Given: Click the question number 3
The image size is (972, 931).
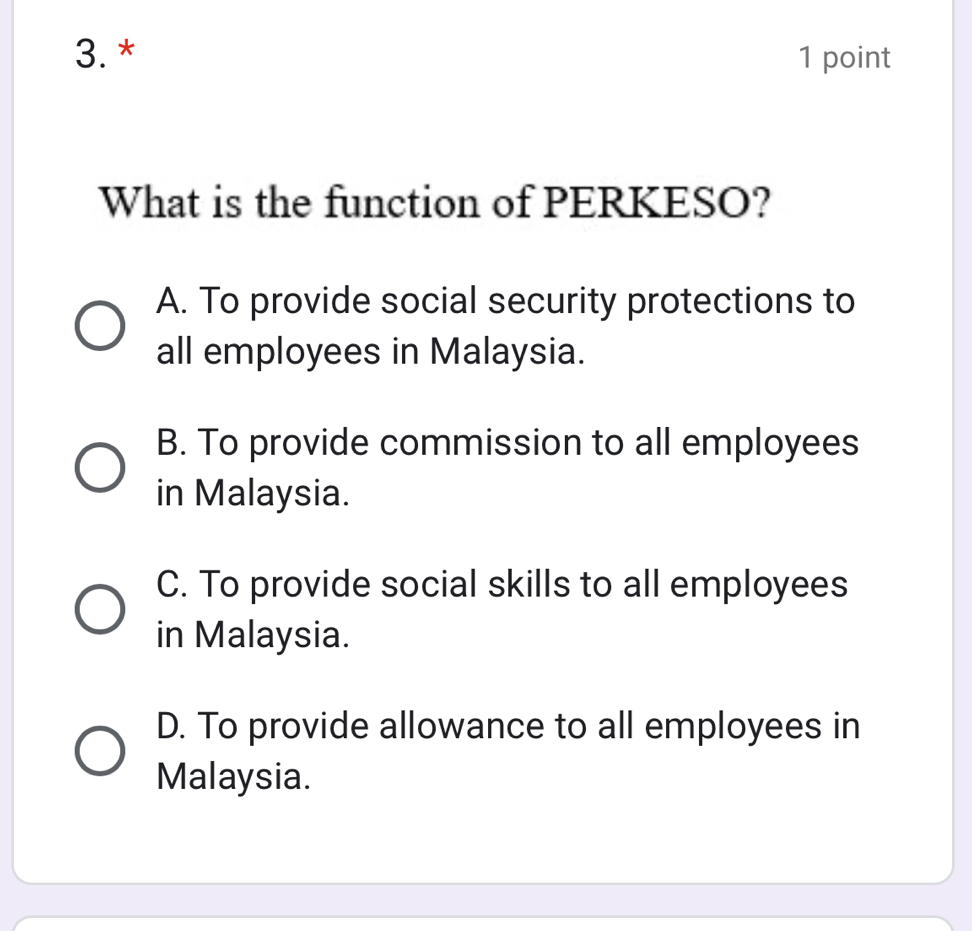Looking at the screenshot, I should (x=90, y=56).
